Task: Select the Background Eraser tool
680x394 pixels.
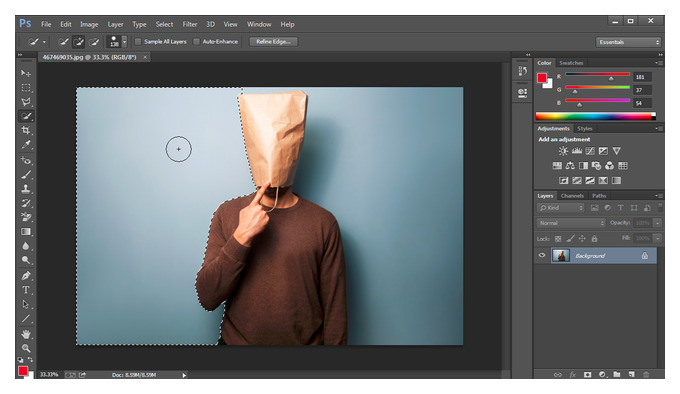Action: pyautogui.click(x=26, y=217)
